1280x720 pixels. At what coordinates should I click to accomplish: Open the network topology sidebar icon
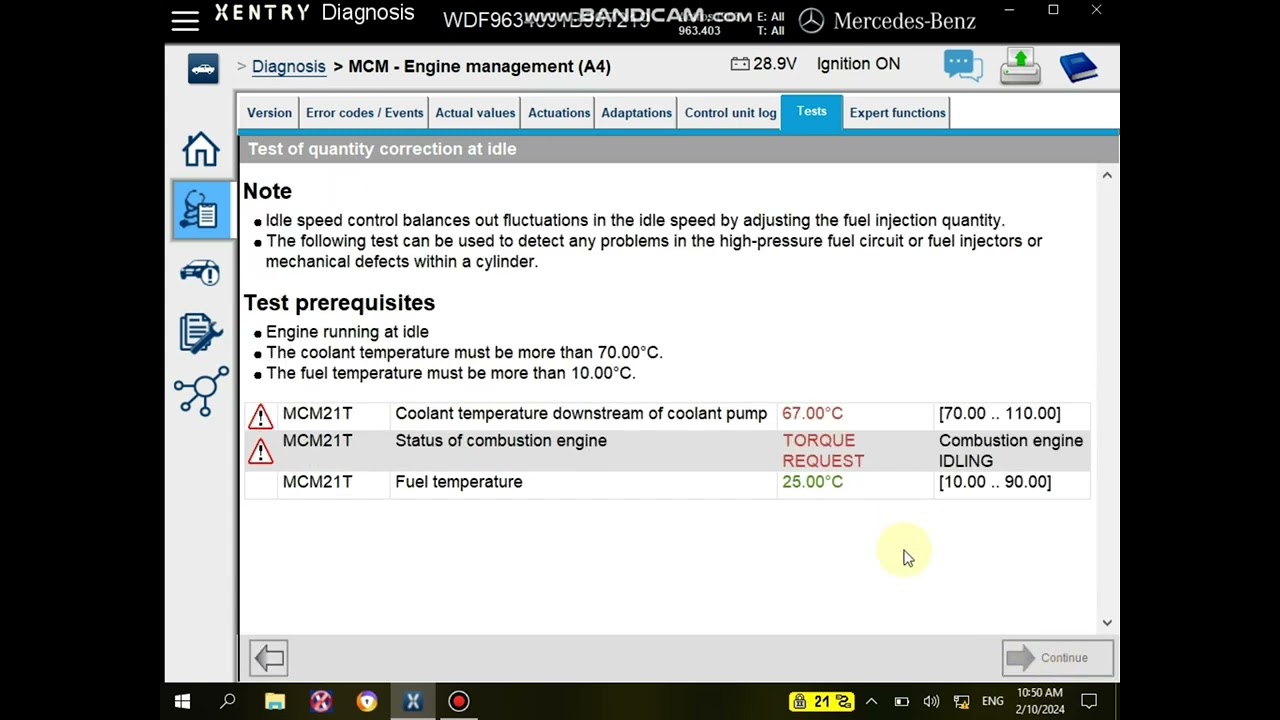201,390
